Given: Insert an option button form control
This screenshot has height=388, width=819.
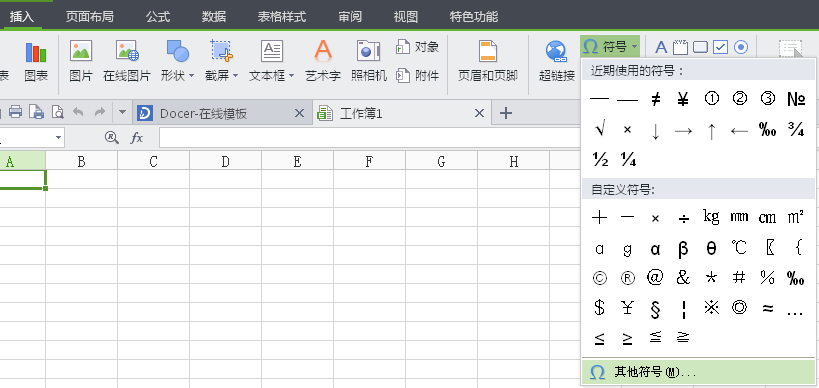Looking at the screenshot, I should (x=741, y=48).
